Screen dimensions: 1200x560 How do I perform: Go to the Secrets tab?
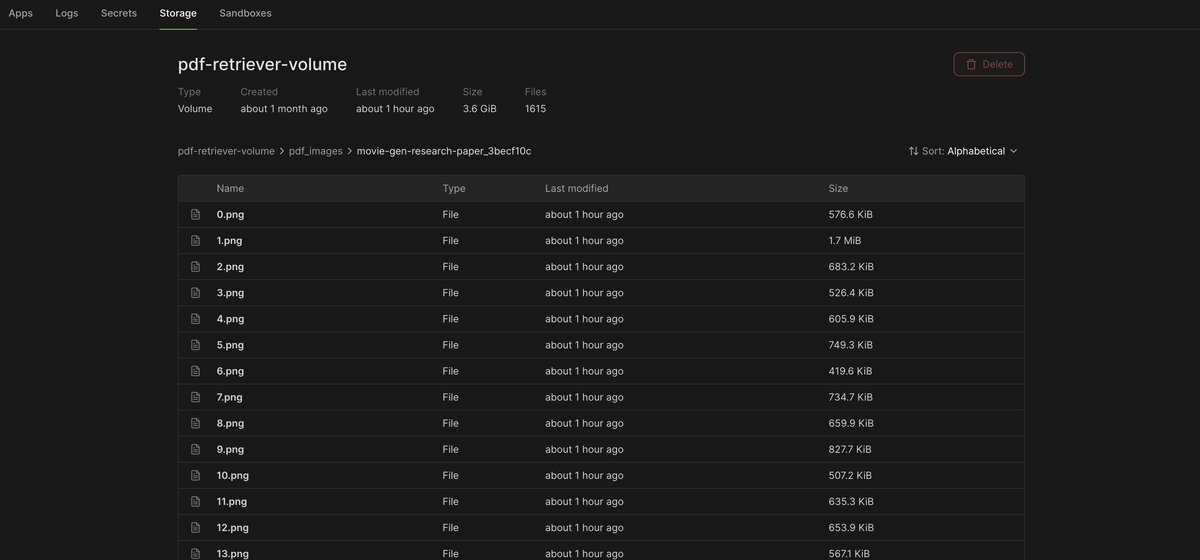pyautogui.click(x=119, y=13)
